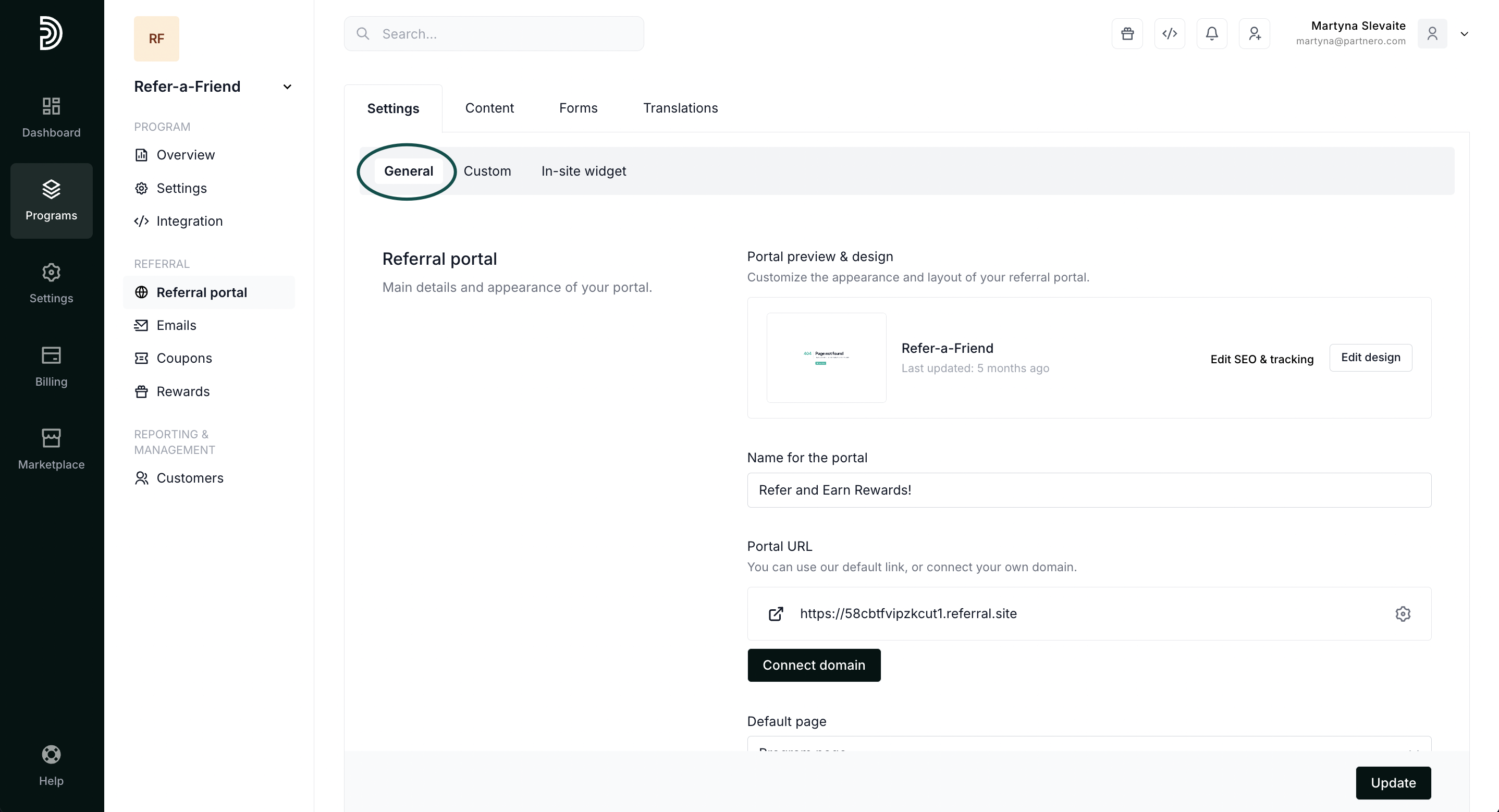Open the notifications bell
1499x812 pixels.
pos(1211,34)
